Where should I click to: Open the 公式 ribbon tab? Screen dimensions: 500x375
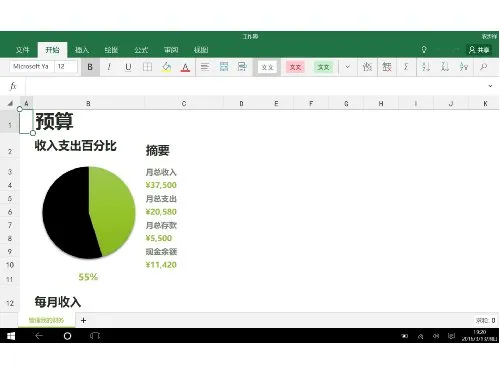[x=141, y=50]
